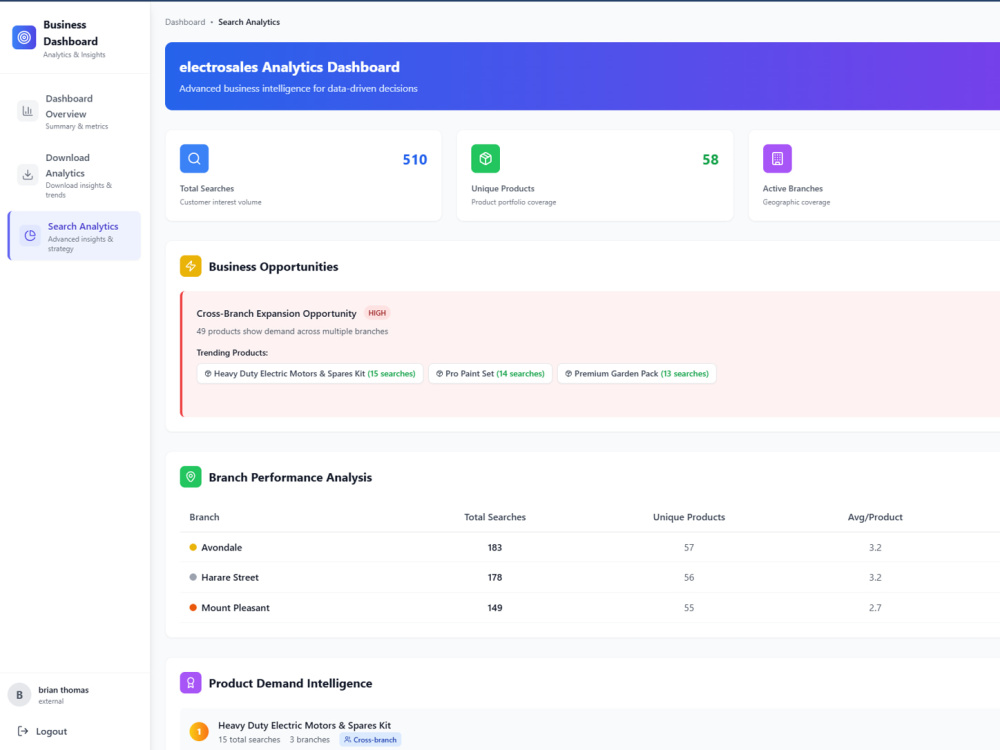This screenshot has width=1000, height=750.
Task: Click the Mount Pleasant branch name
Action: coord(235,608)
